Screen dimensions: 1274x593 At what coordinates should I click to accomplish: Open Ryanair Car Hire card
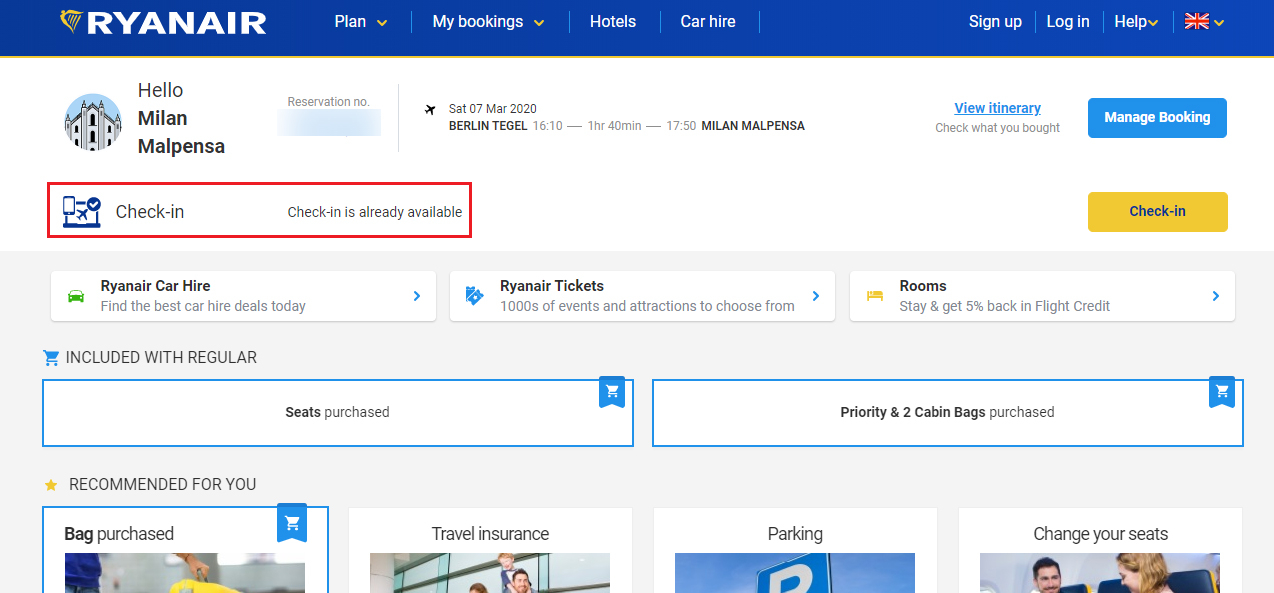pyautogui.click(x=243, y=296)
